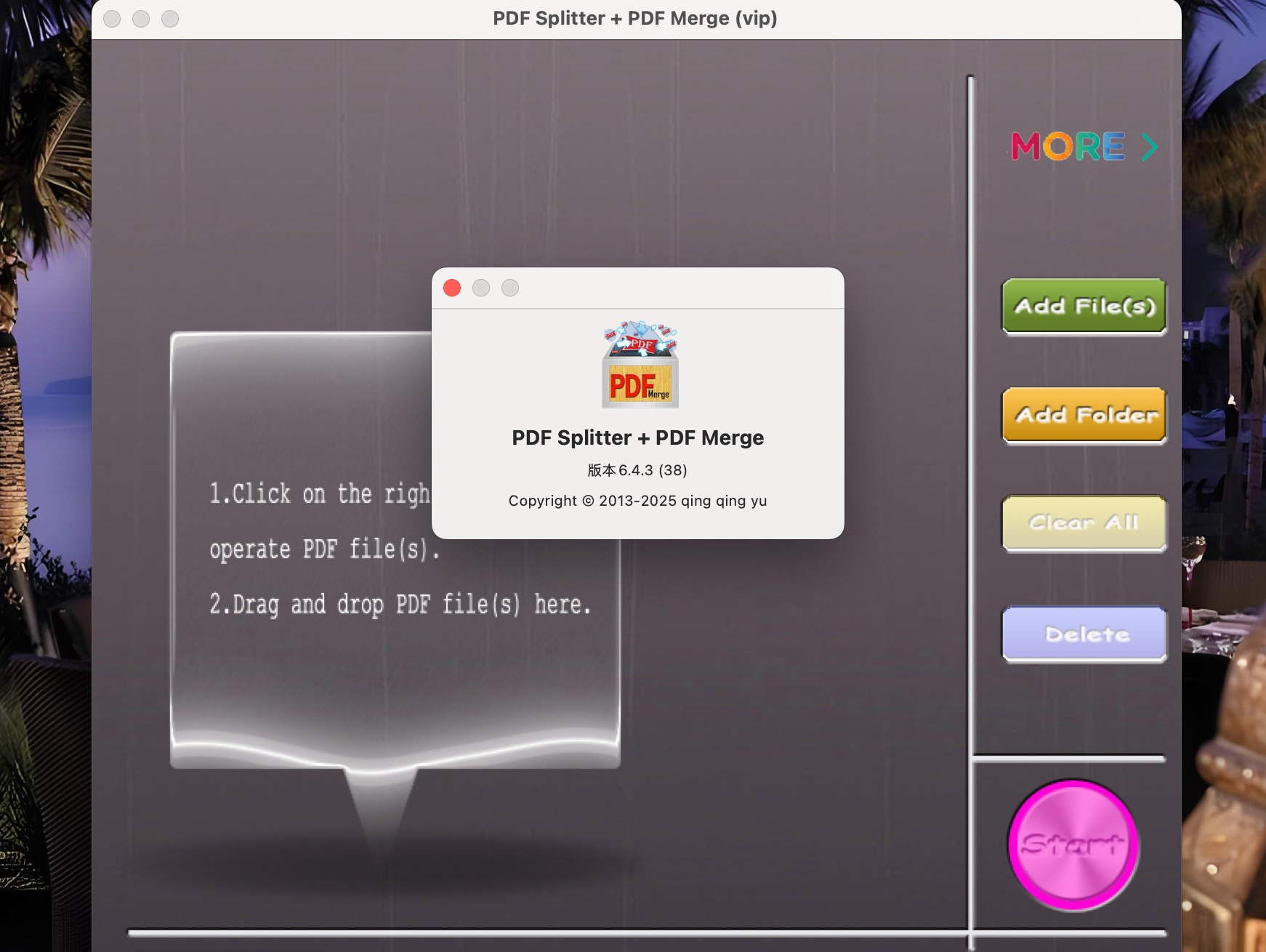The image size is (1266, 952).
Task: Click the Delete button
Action: [x=1084, y=634]
